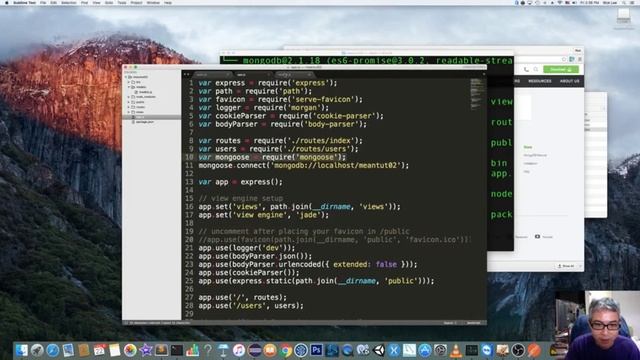Launch Safari compass icon in dock

[53, 350]
